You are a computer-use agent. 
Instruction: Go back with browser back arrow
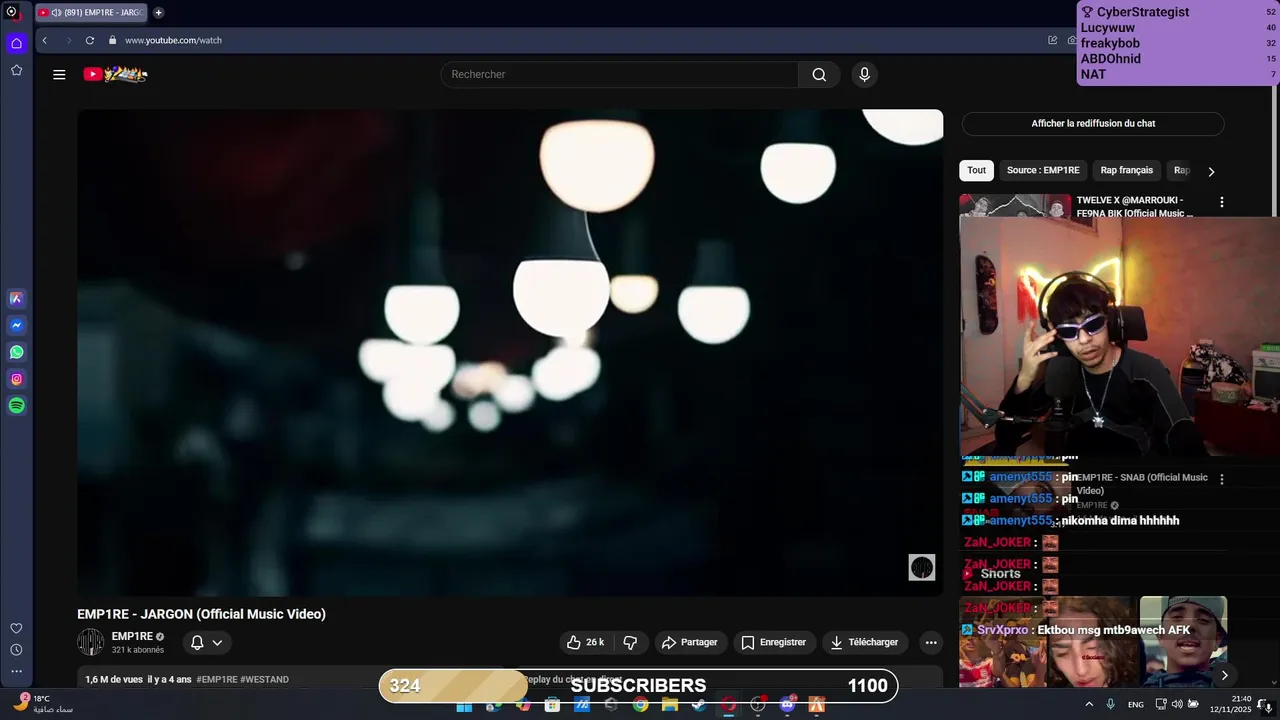pyautogui.click(x=44, y=40)
